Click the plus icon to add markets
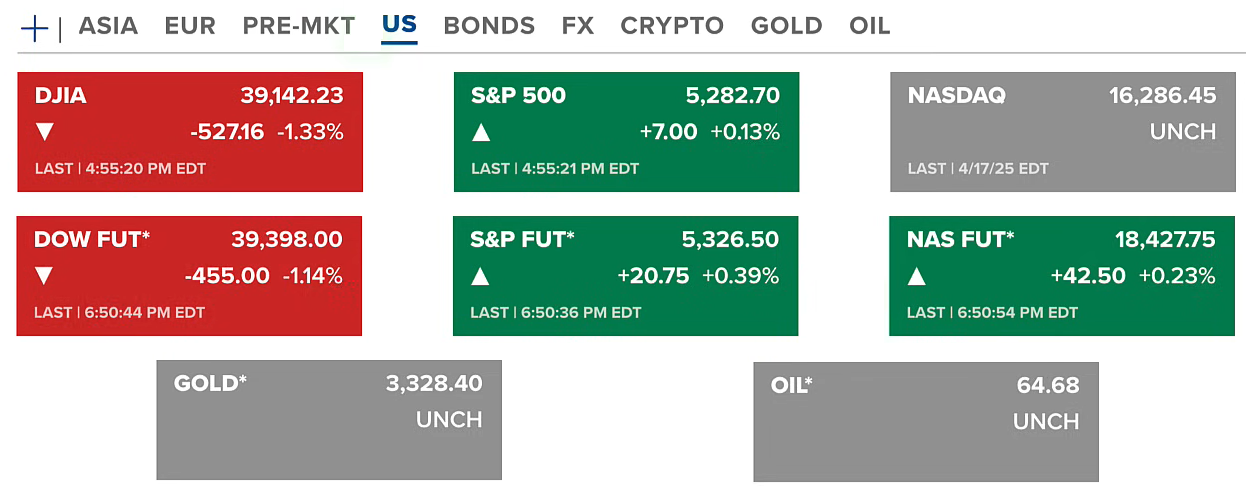Viewport: 1246px width, 492px height. tap(34, 28)
